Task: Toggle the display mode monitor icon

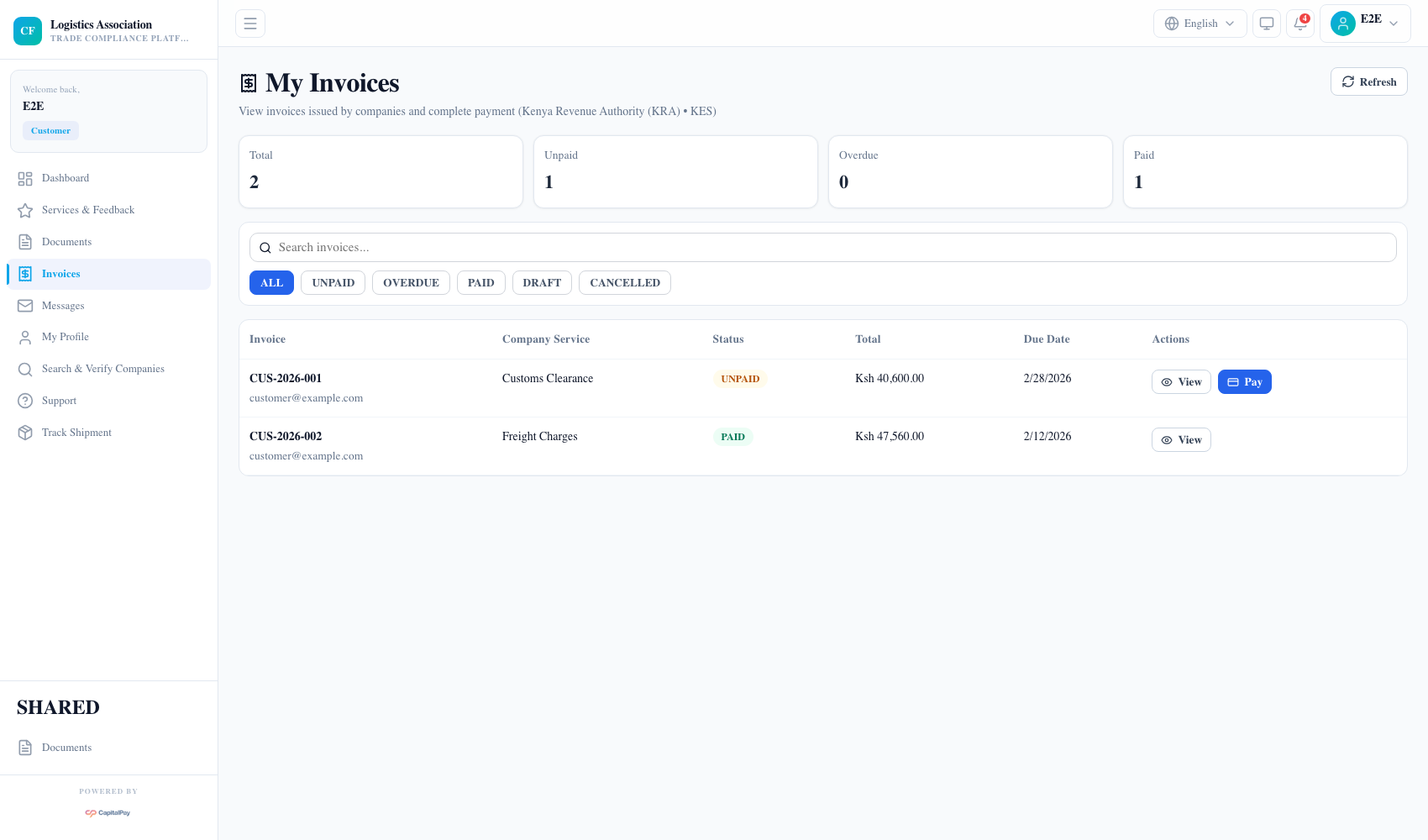Action: point(1266,23)
